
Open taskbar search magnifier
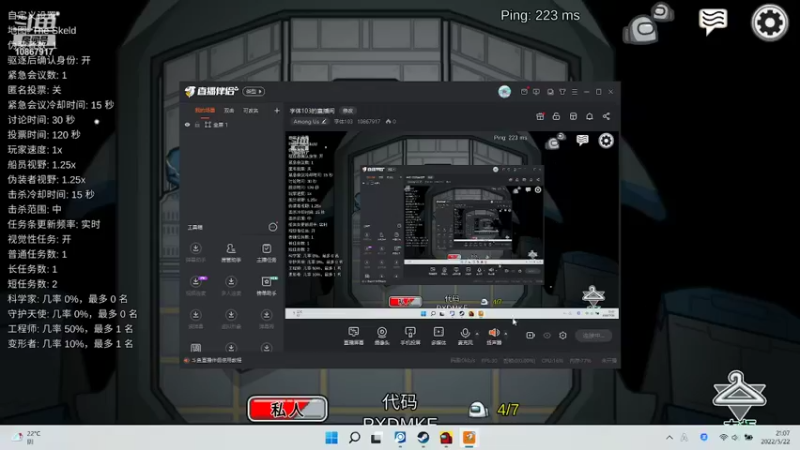click(x=354, y=438)
